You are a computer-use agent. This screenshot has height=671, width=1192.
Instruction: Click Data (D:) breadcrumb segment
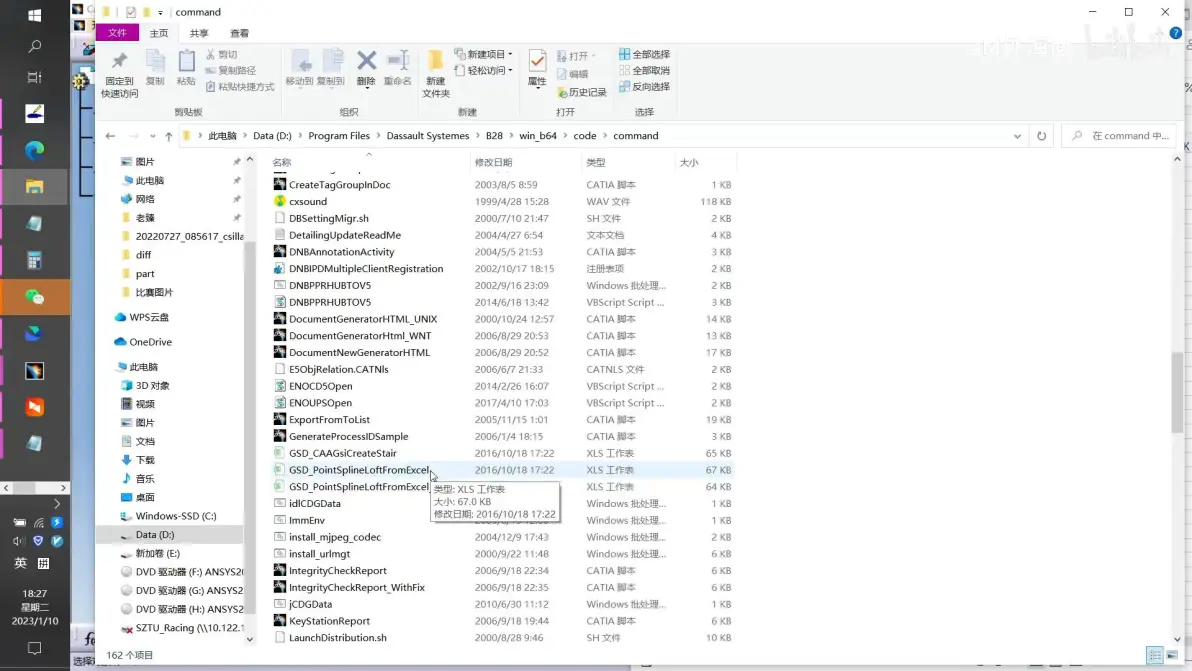(x=272, y=136)
